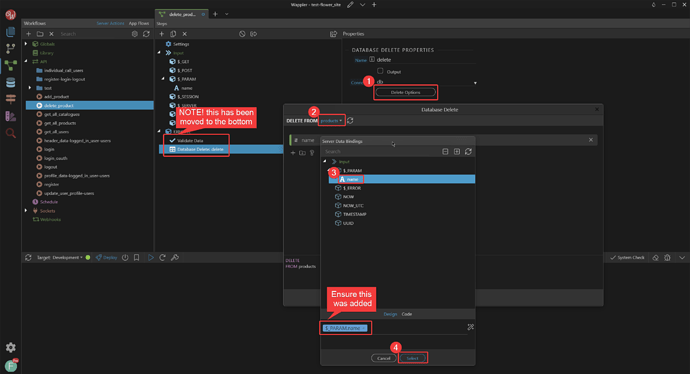The width and height of the screenshot is (690, 374).
Task: Remove the name condition row with X
Action: pos(591,140)
